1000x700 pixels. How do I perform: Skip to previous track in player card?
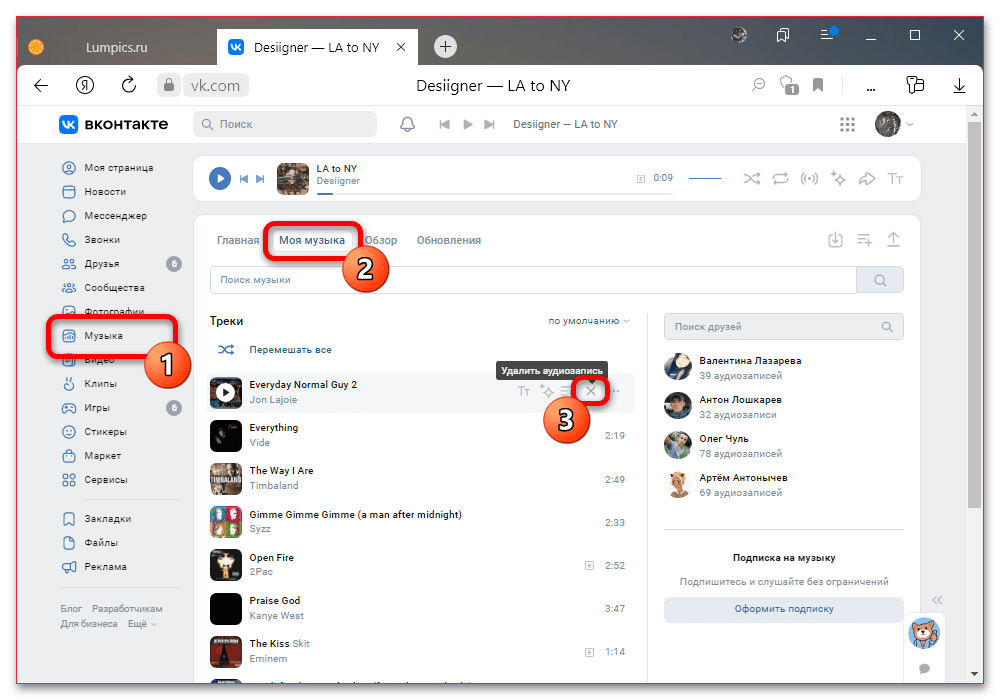pos(244,179)
